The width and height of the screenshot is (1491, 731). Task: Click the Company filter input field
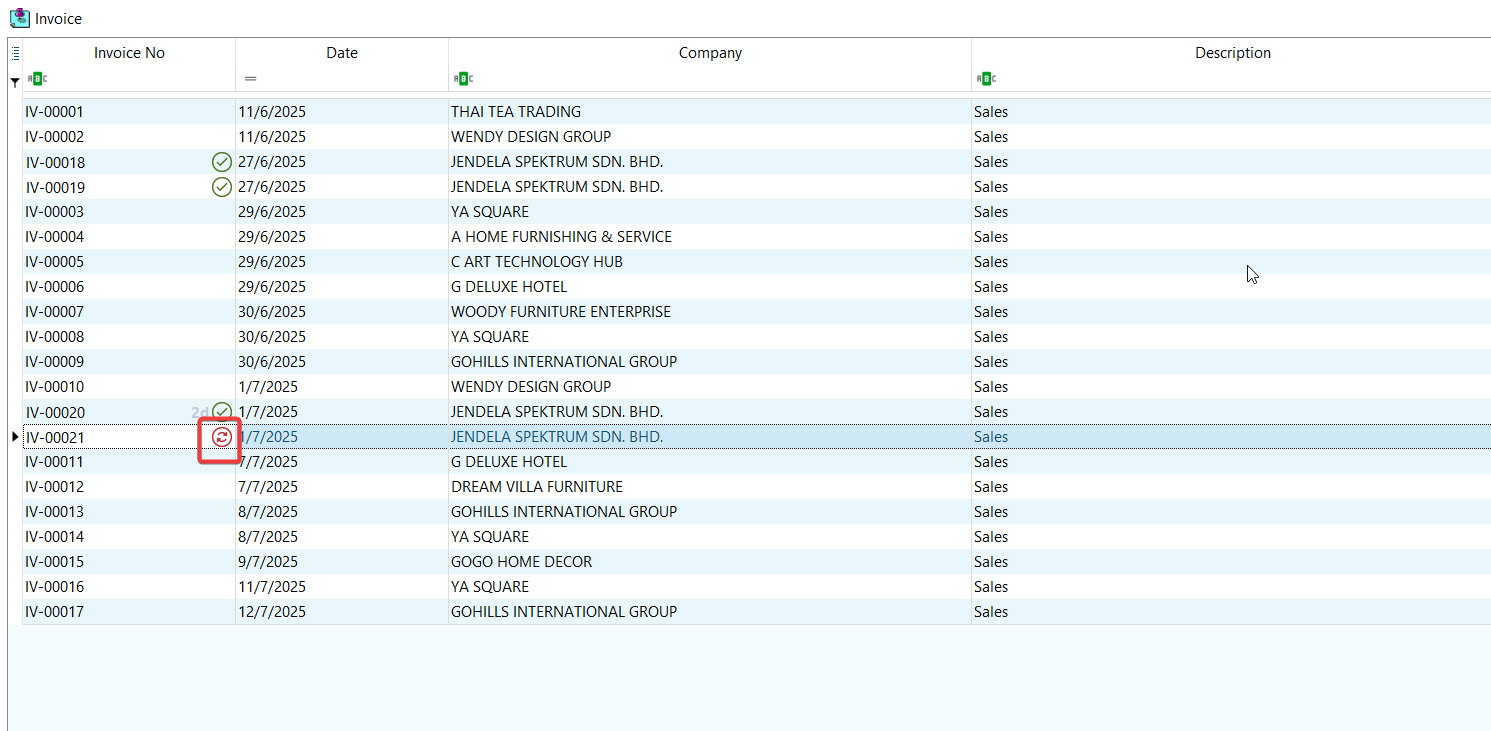720,79
